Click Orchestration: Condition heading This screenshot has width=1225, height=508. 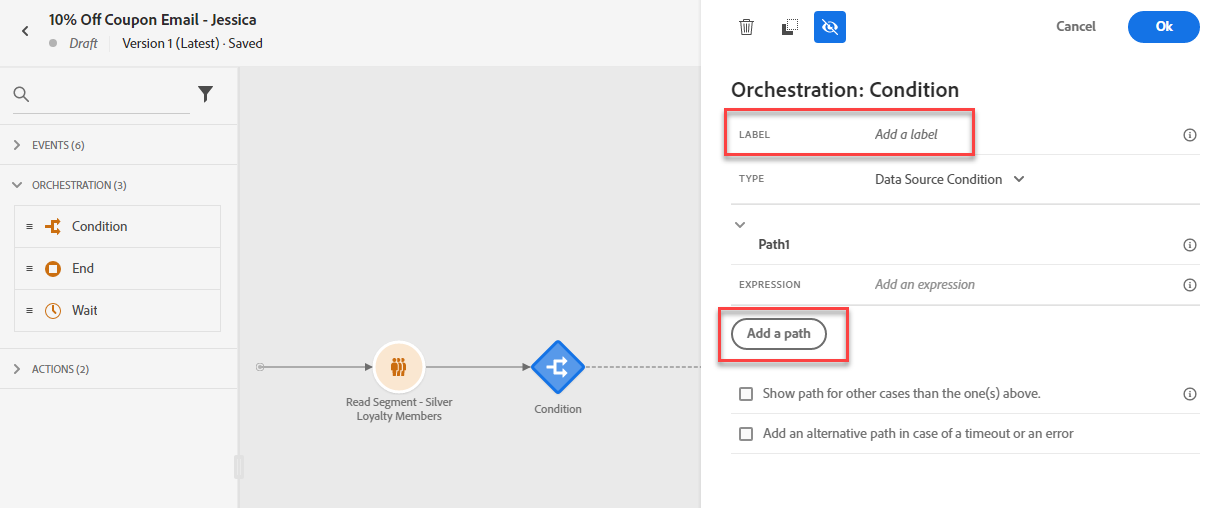click(x=845, y=90)
